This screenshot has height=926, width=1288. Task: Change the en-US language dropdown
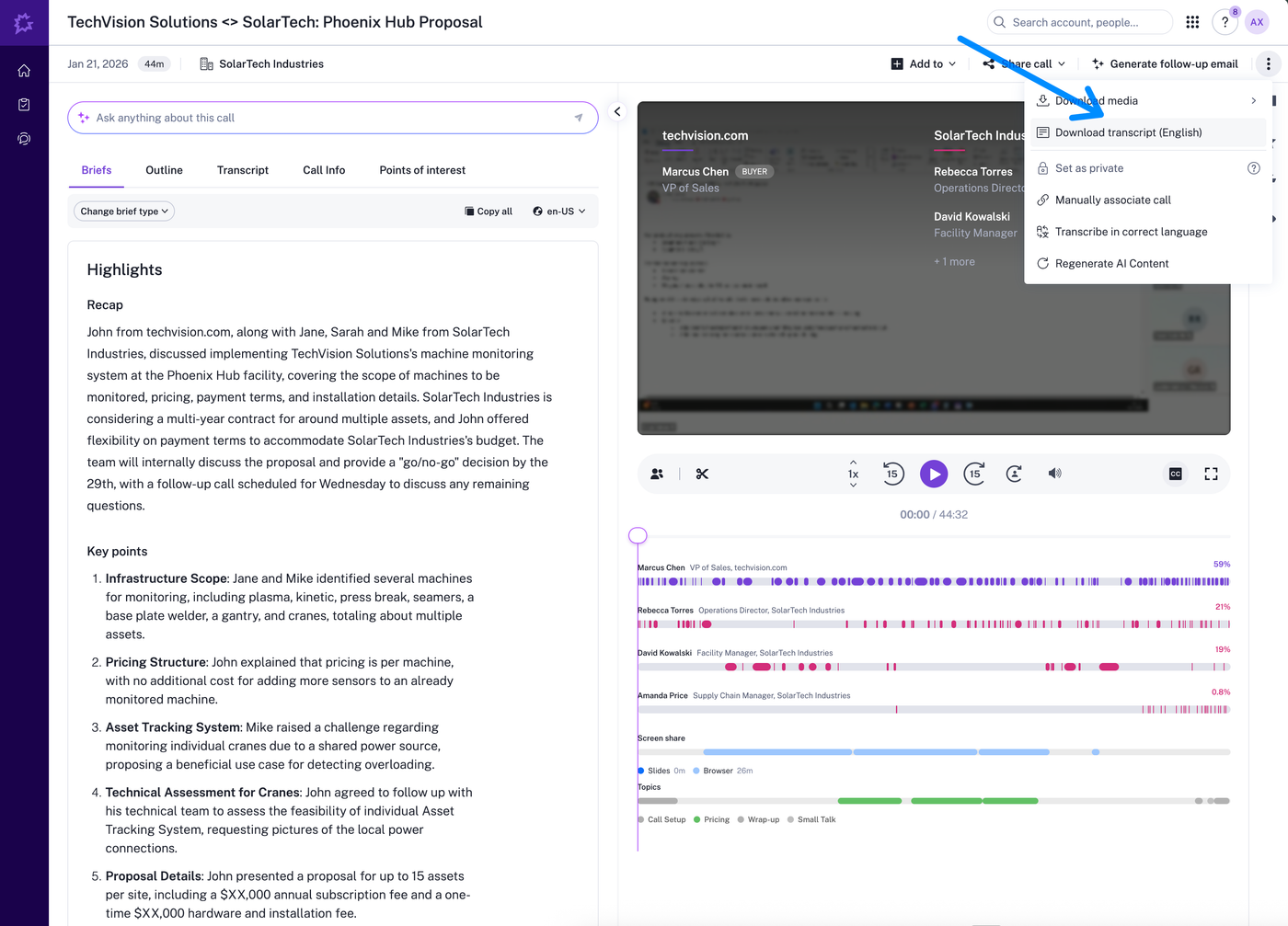(x=558, y=211)
